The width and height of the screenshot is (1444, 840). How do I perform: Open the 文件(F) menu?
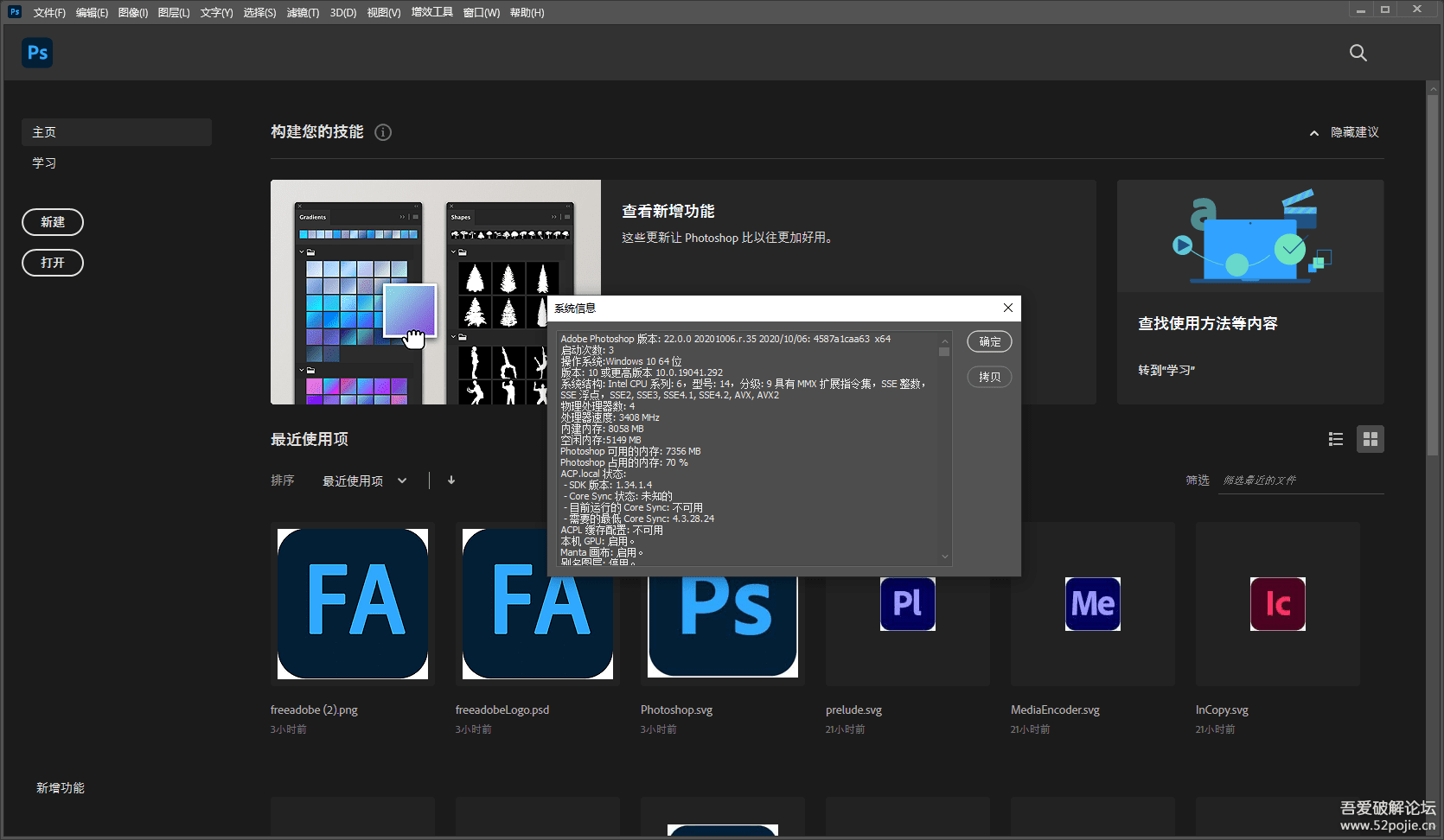pos(49,12)
